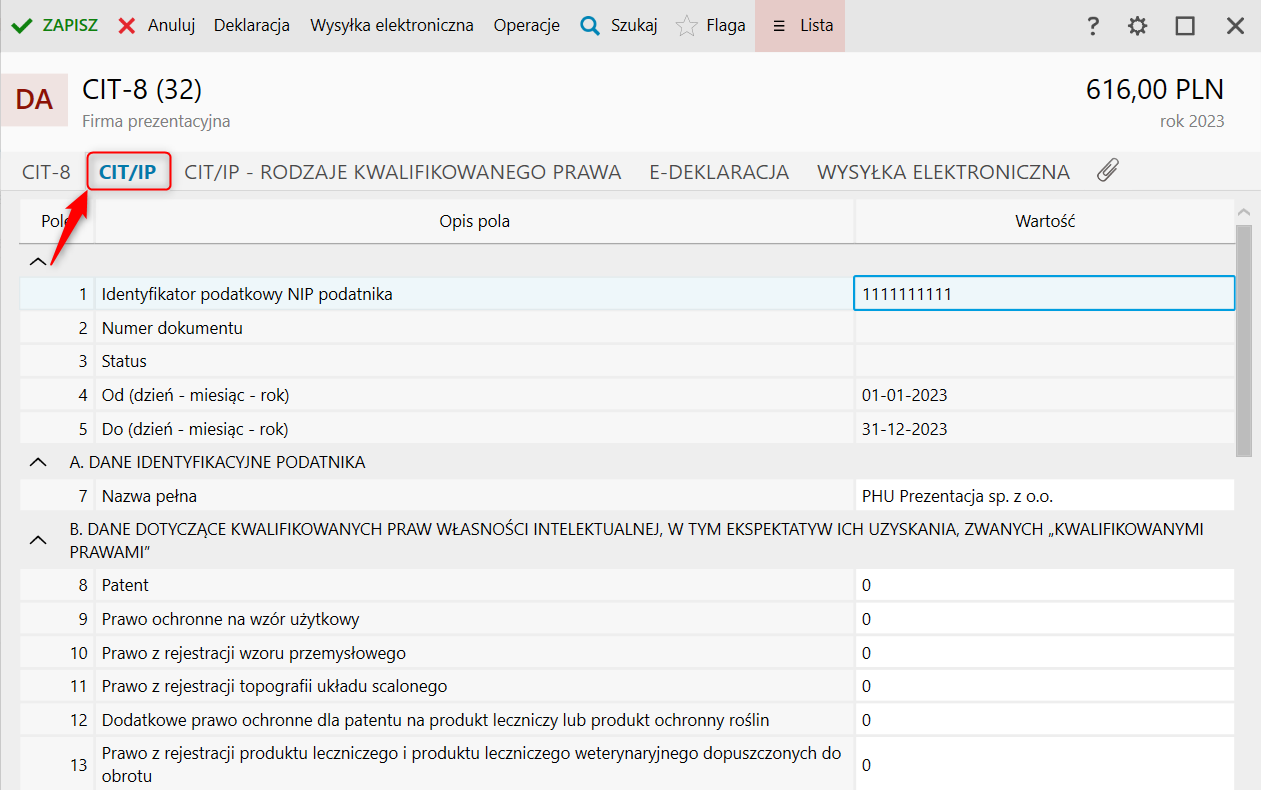Collapse the top header fields section
1261x790 pixels.
(38, 261)
